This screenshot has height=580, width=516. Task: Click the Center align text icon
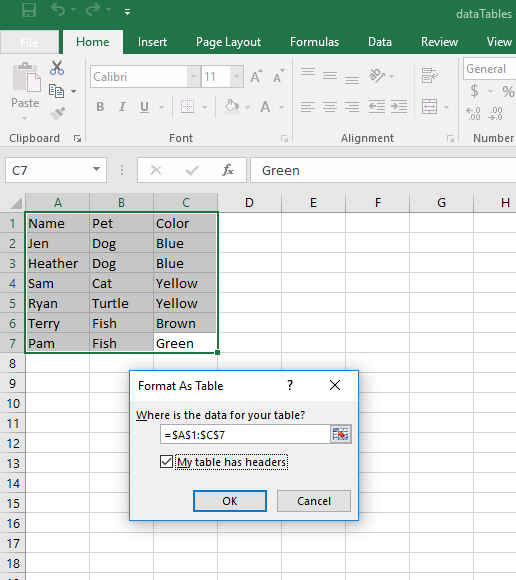coord(330,107)
